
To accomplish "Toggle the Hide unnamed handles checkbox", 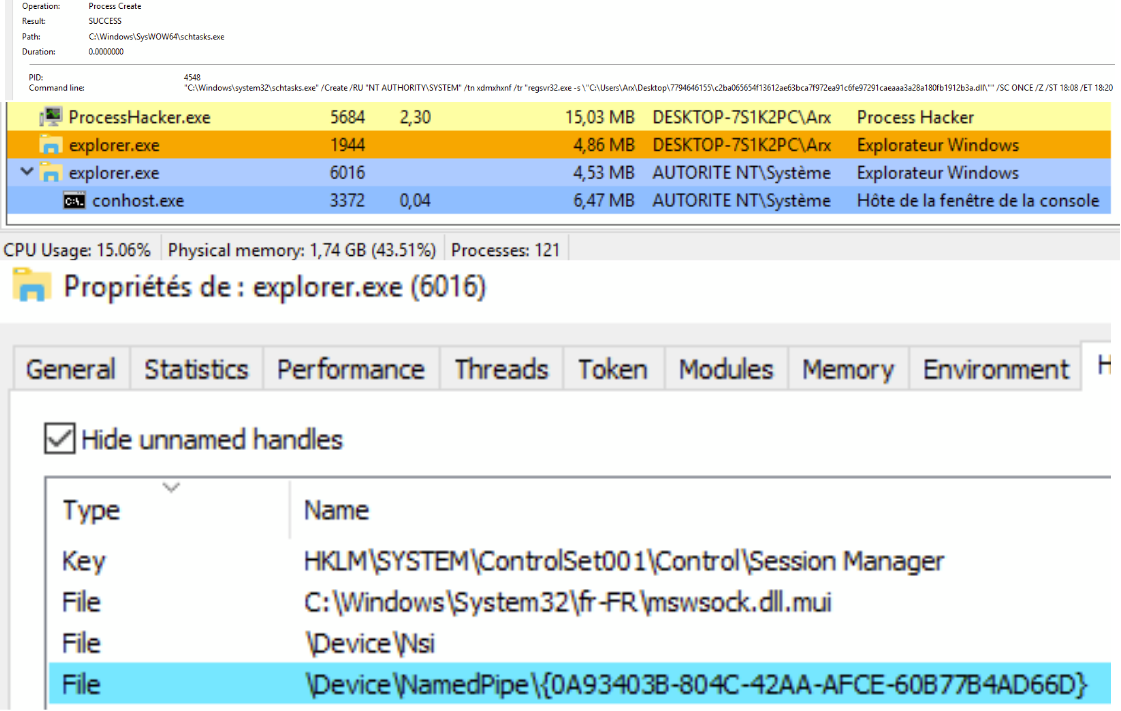I will pyautogui.click(x=60, y=439).
